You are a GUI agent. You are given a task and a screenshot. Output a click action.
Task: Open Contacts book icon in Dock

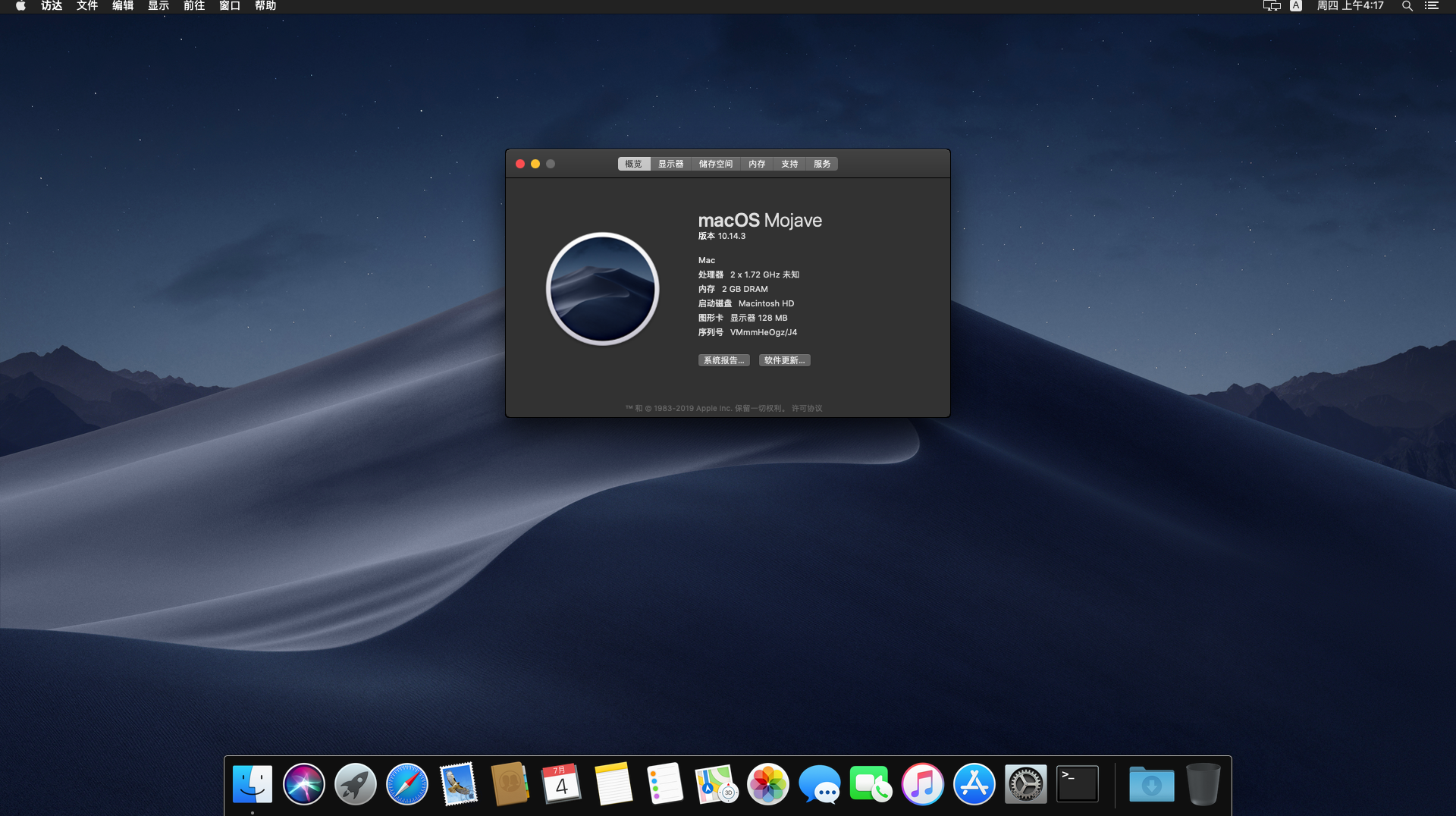point(510,784)
